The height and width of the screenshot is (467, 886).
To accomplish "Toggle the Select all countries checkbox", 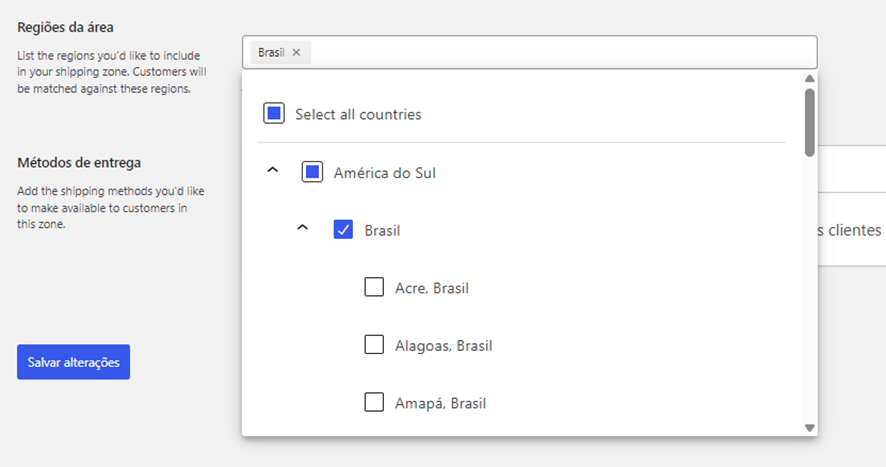I will point(274,114).
